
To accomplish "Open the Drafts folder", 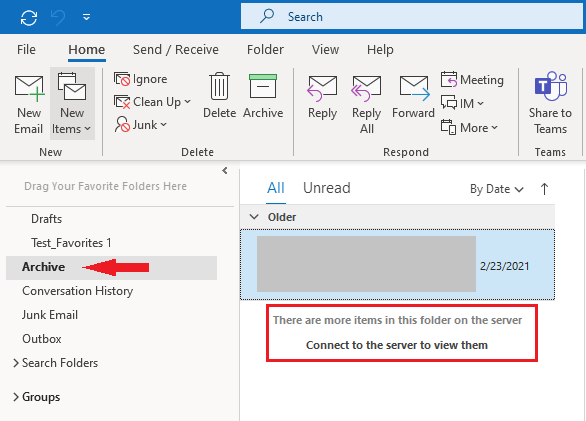I will coord(46,219).
